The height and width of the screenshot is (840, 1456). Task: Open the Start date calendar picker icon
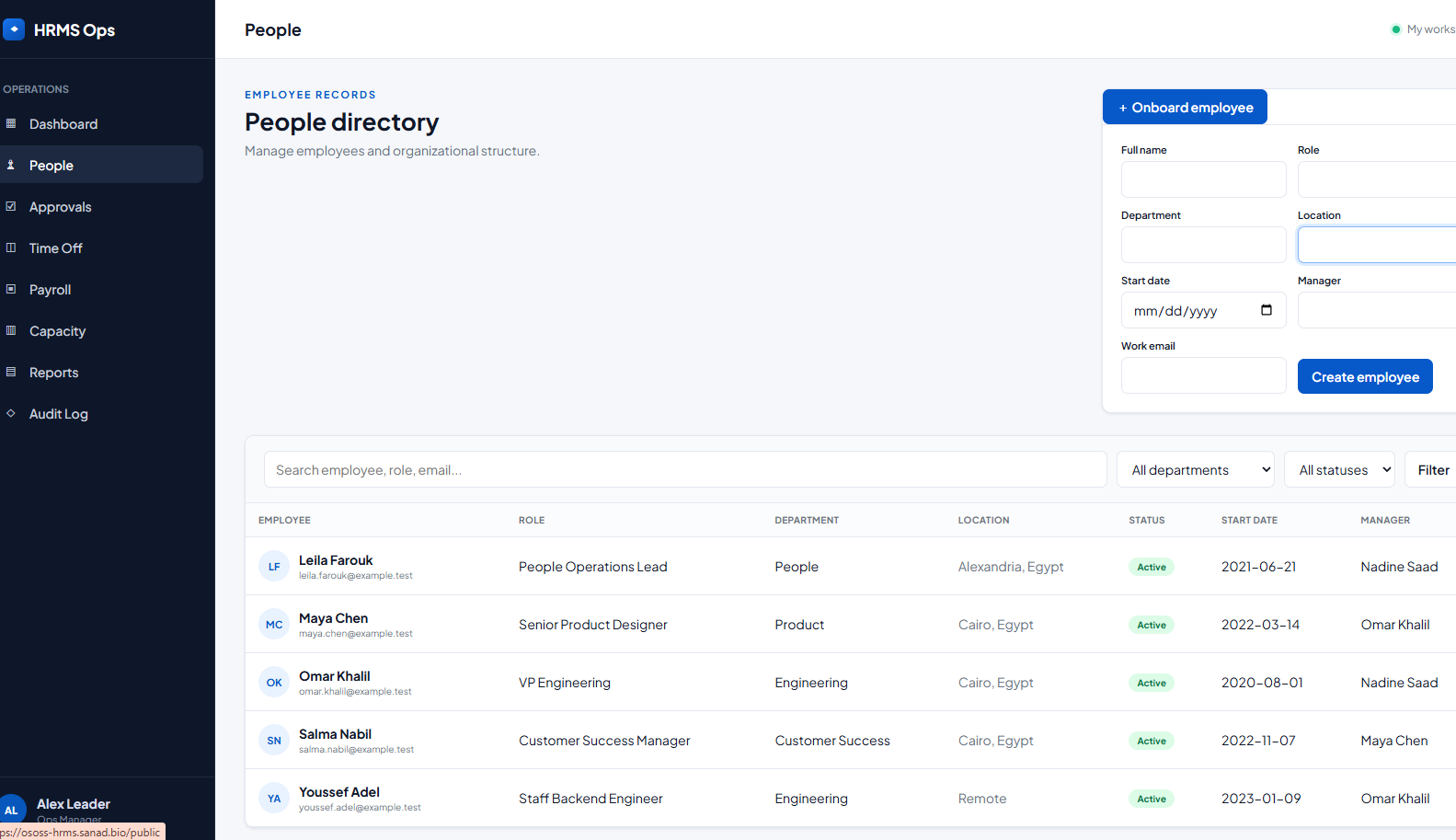click(1267, 310)
